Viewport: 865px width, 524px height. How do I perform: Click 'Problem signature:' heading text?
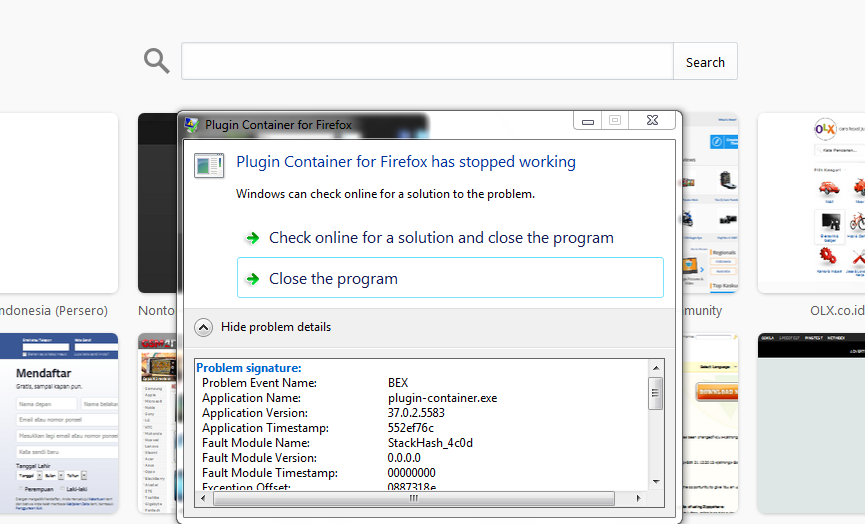(x=249, y=368)
